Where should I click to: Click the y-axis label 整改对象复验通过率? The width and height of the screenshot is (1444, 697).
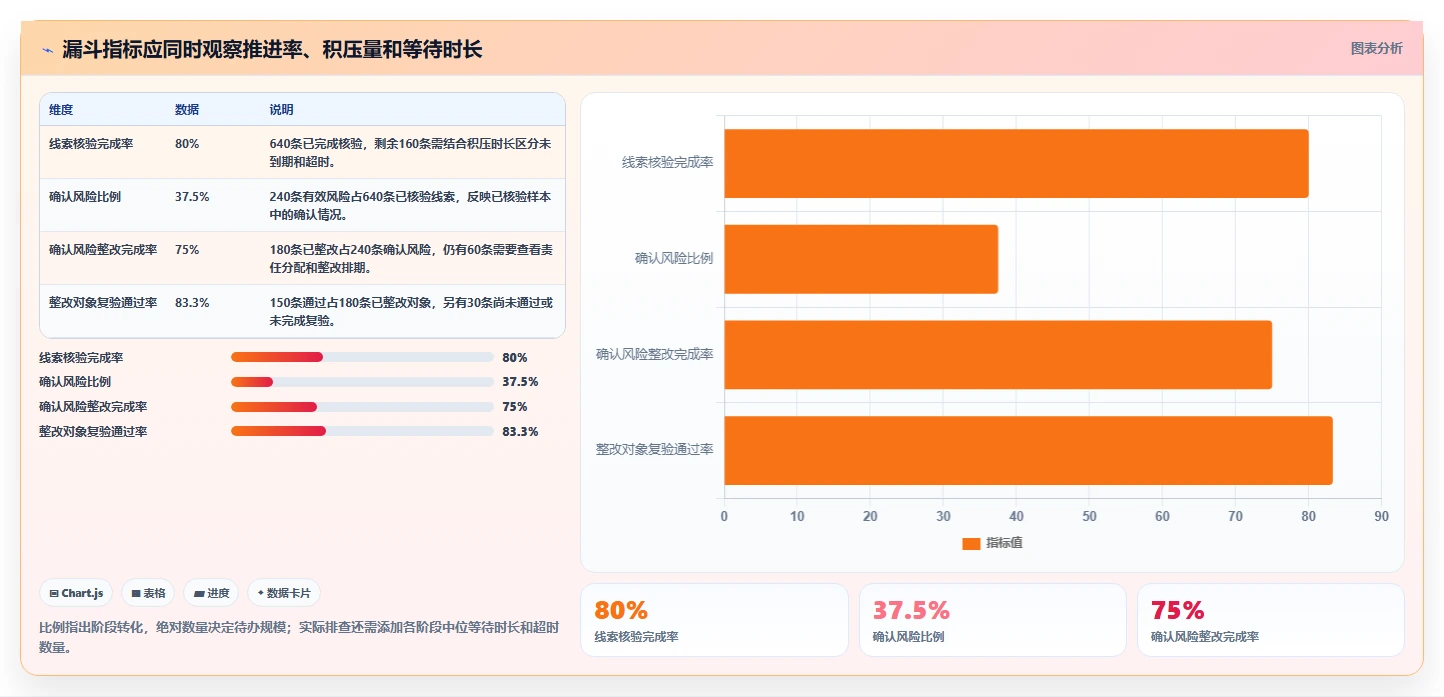[655, 450]
